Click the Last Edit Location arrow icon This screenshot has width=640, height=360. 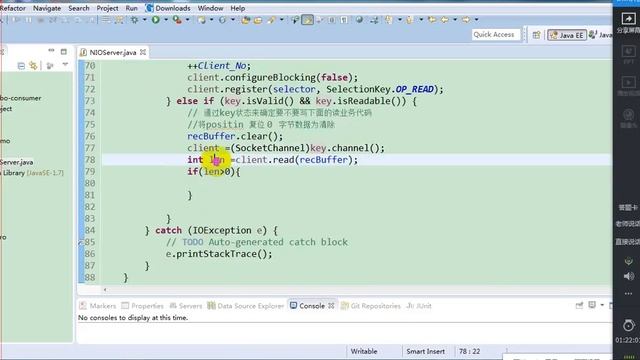[x=432, y=19]
